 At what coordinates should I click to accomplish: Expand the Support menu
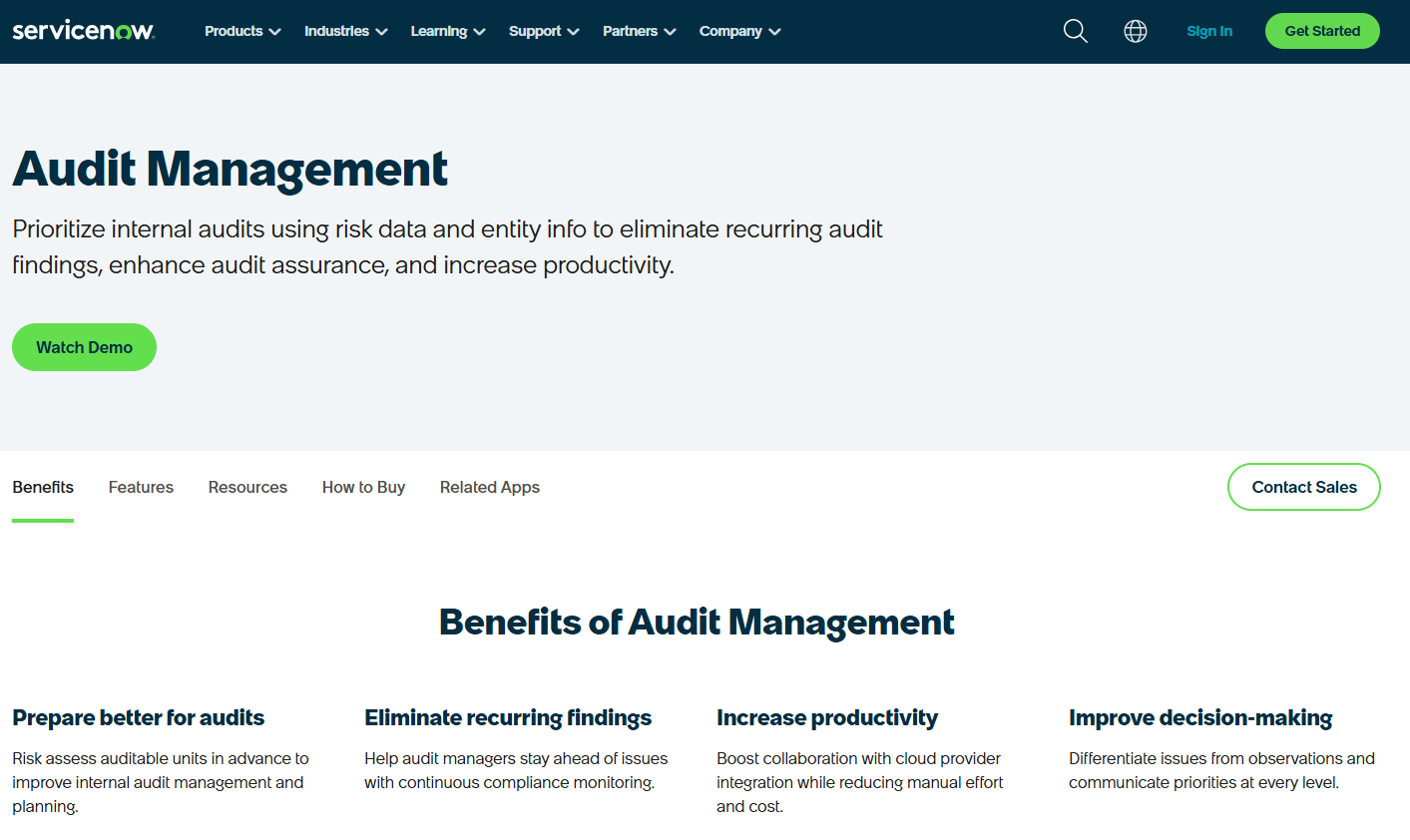pos(544,31)
